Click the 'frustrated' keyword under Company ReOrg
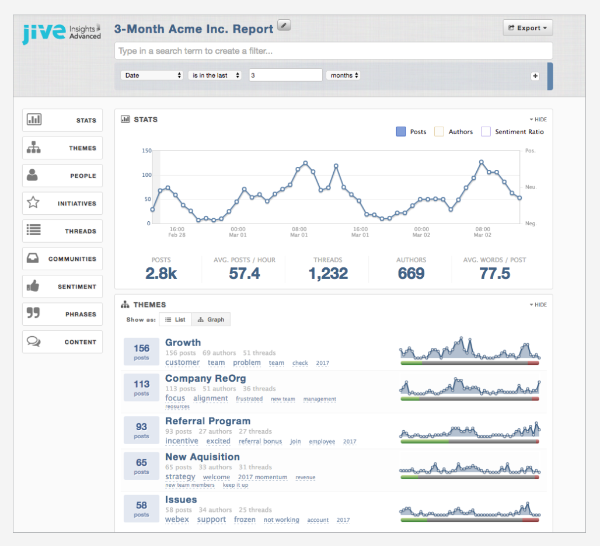600x546 pixels. [249, 399]
